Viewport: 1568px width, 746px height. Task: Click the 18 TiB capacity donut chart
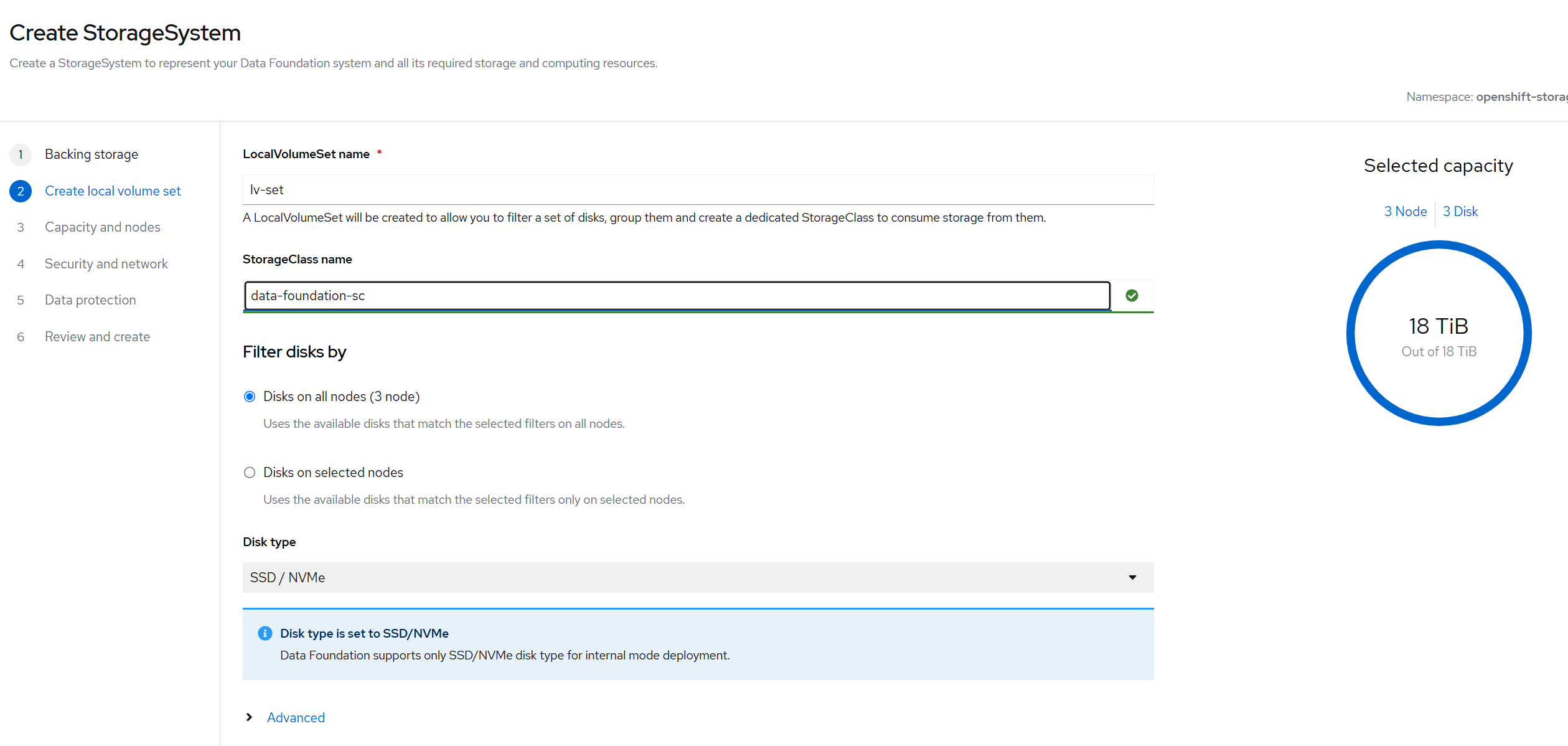(x=1439, y=333)
